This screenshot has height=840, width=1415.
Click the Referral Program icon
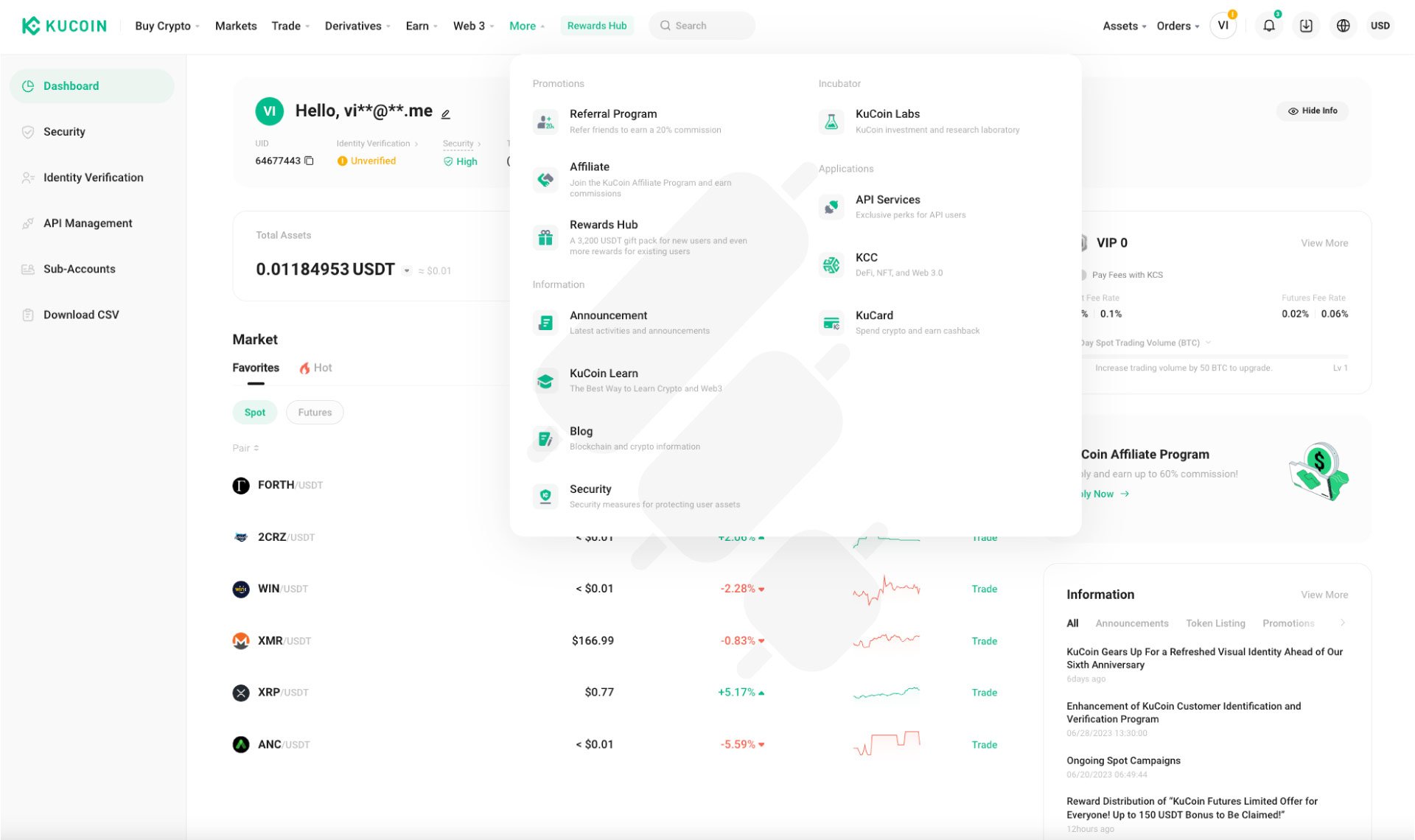coord(545,120)
